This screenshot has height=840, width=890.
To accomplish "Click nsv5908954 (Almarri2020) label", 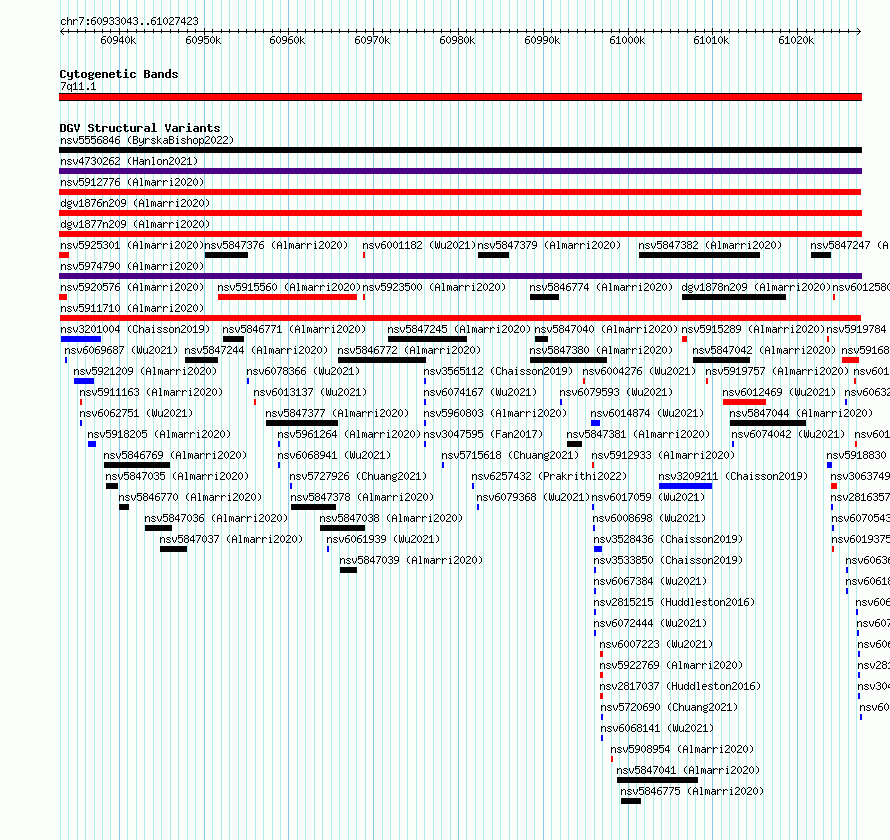I will [x=682, y=749].
